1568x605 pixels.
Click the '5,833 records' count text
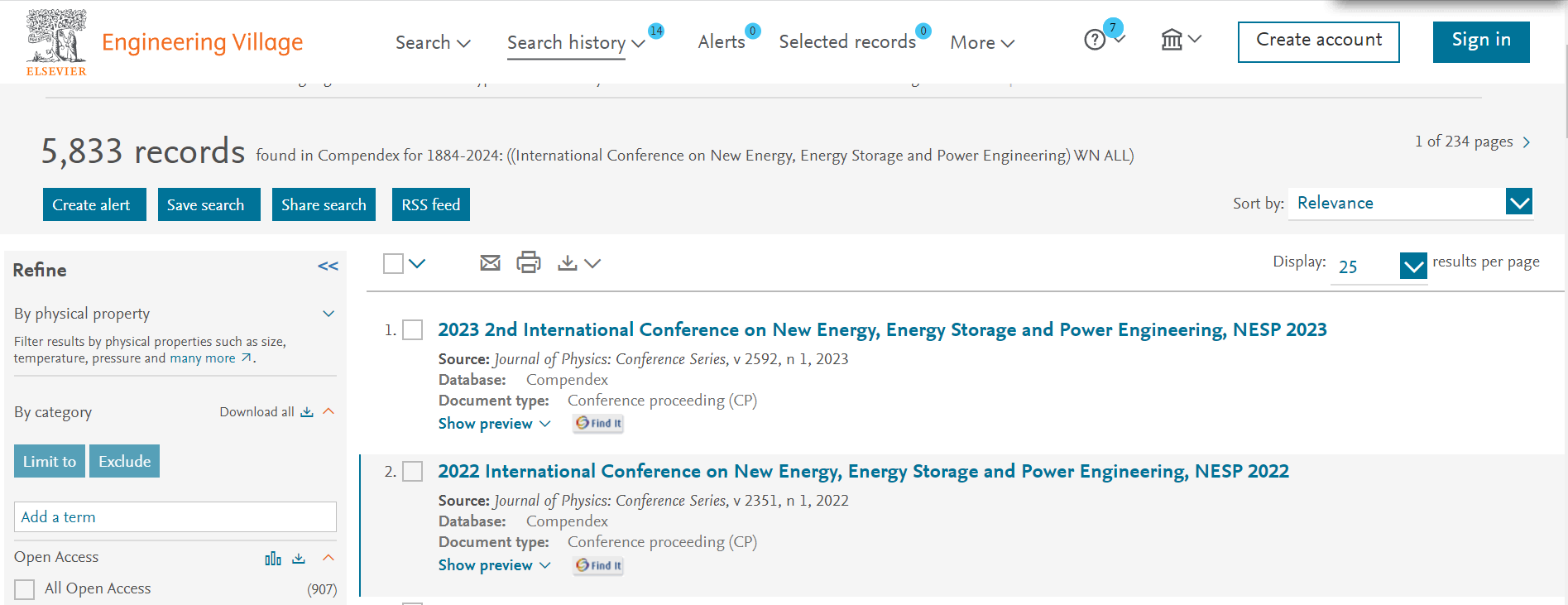click(x=143, y=152)
